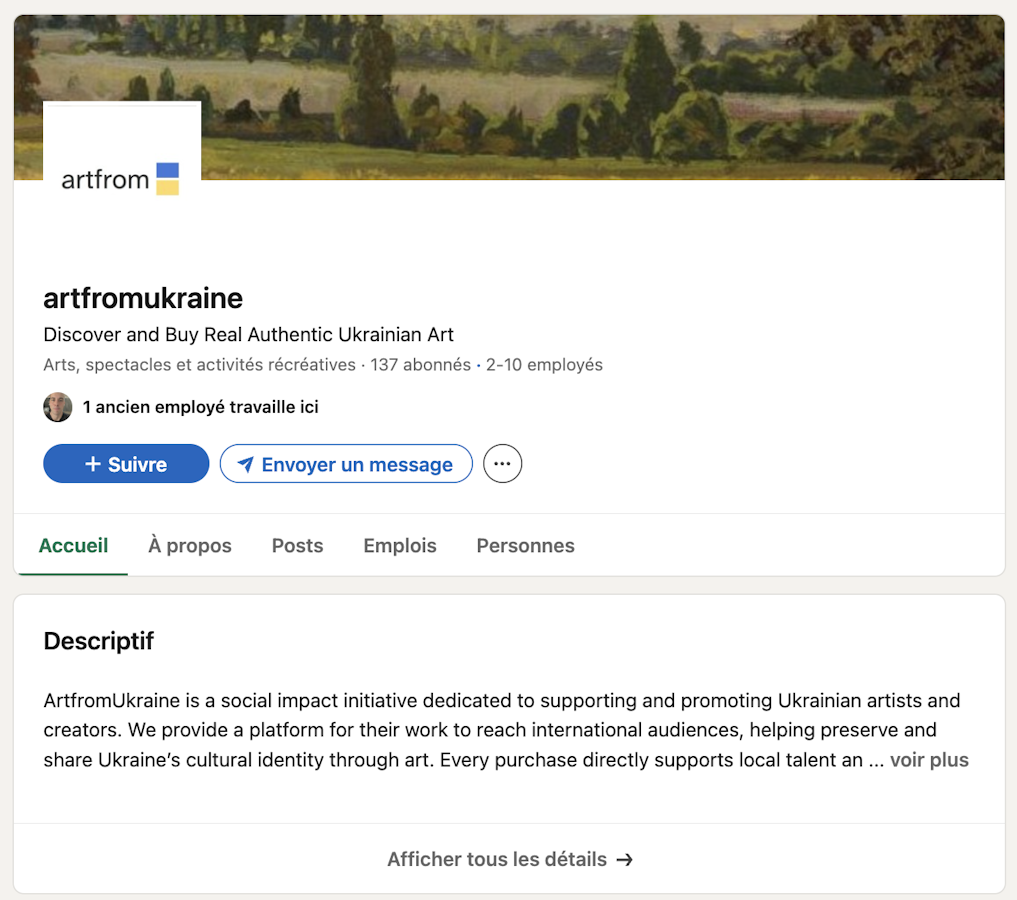The image size is (1017, 900).
Task: Follow the artfromukraine page with Suivre
Action: click(126, 464)
